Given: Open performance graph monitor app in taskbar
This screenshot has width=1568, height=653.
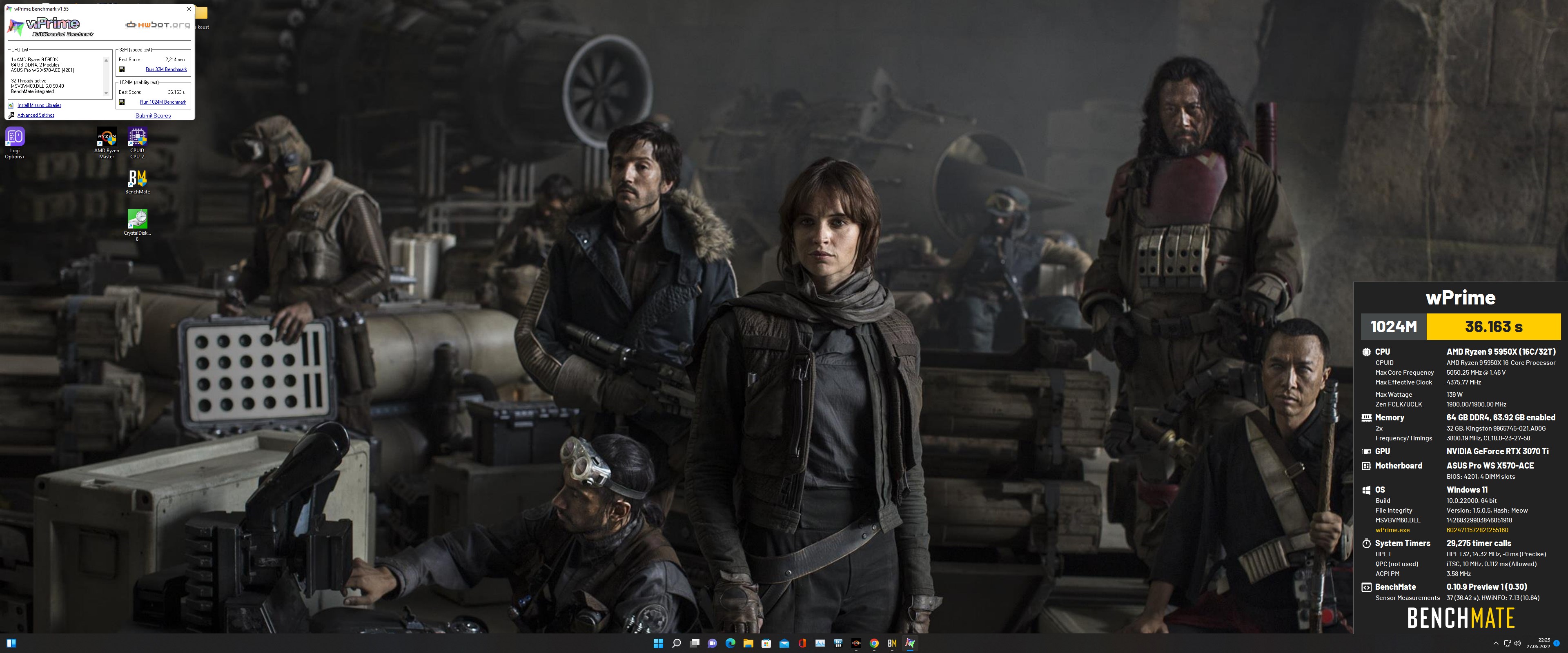Looking at the screenshot, I should tap(820, 643).
